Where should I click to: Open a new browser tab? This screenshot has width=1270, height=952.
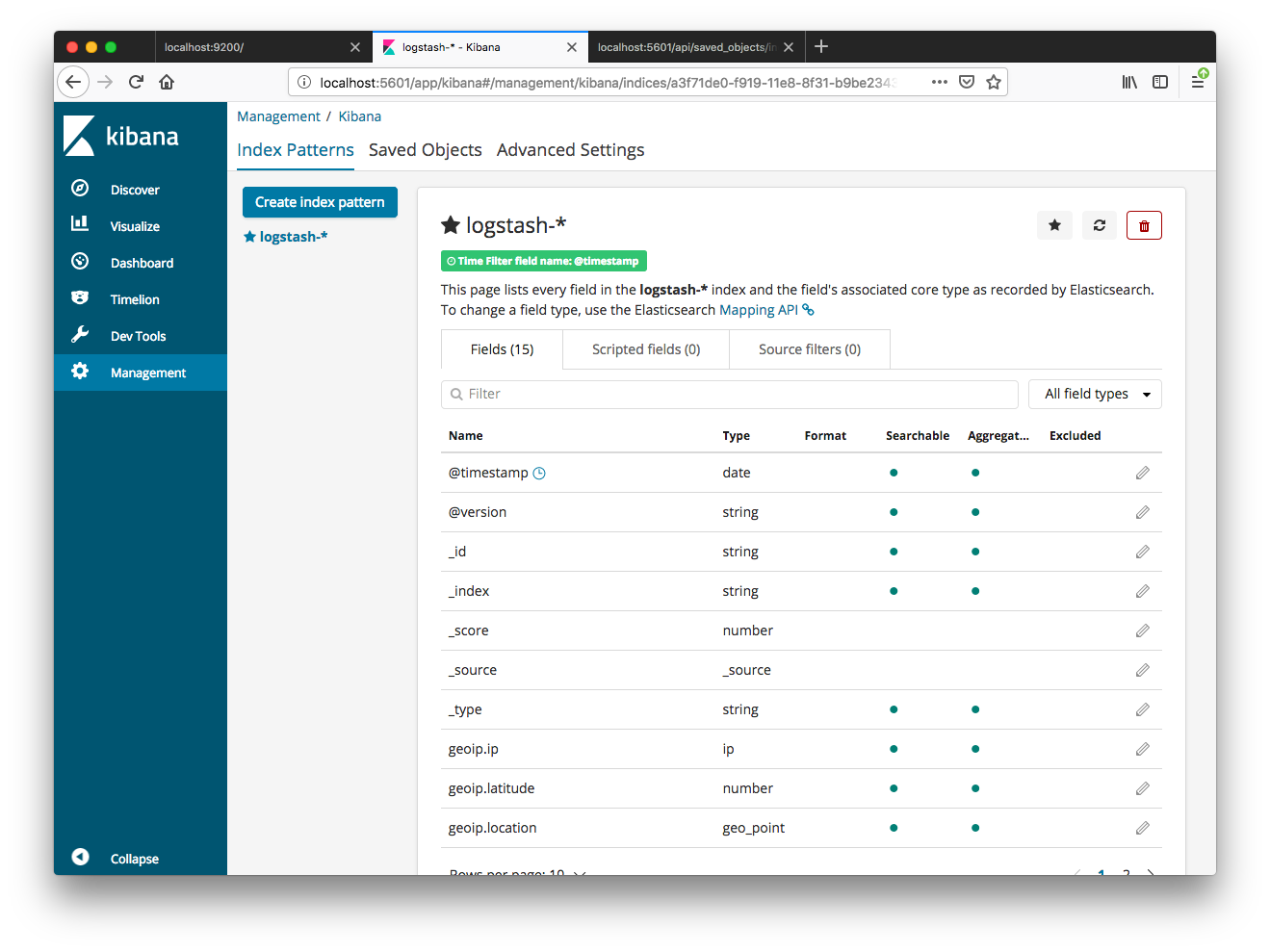(x=821, y=46)
